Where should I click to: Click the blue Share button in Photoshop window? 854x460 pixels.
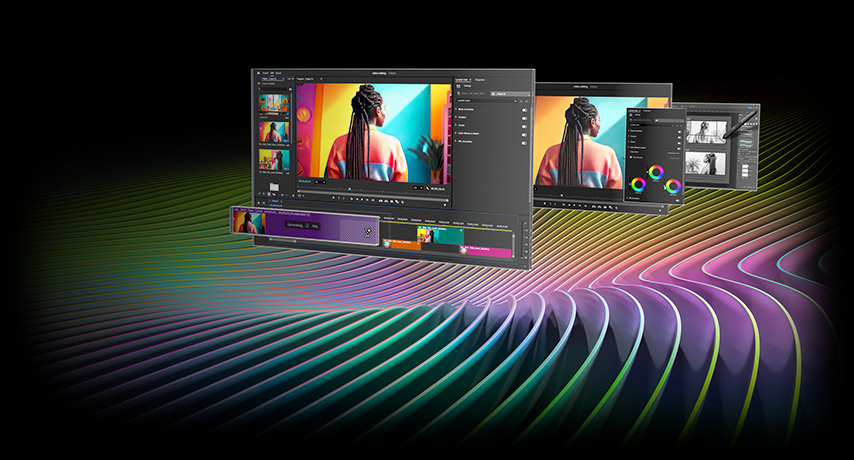point(750,107)
